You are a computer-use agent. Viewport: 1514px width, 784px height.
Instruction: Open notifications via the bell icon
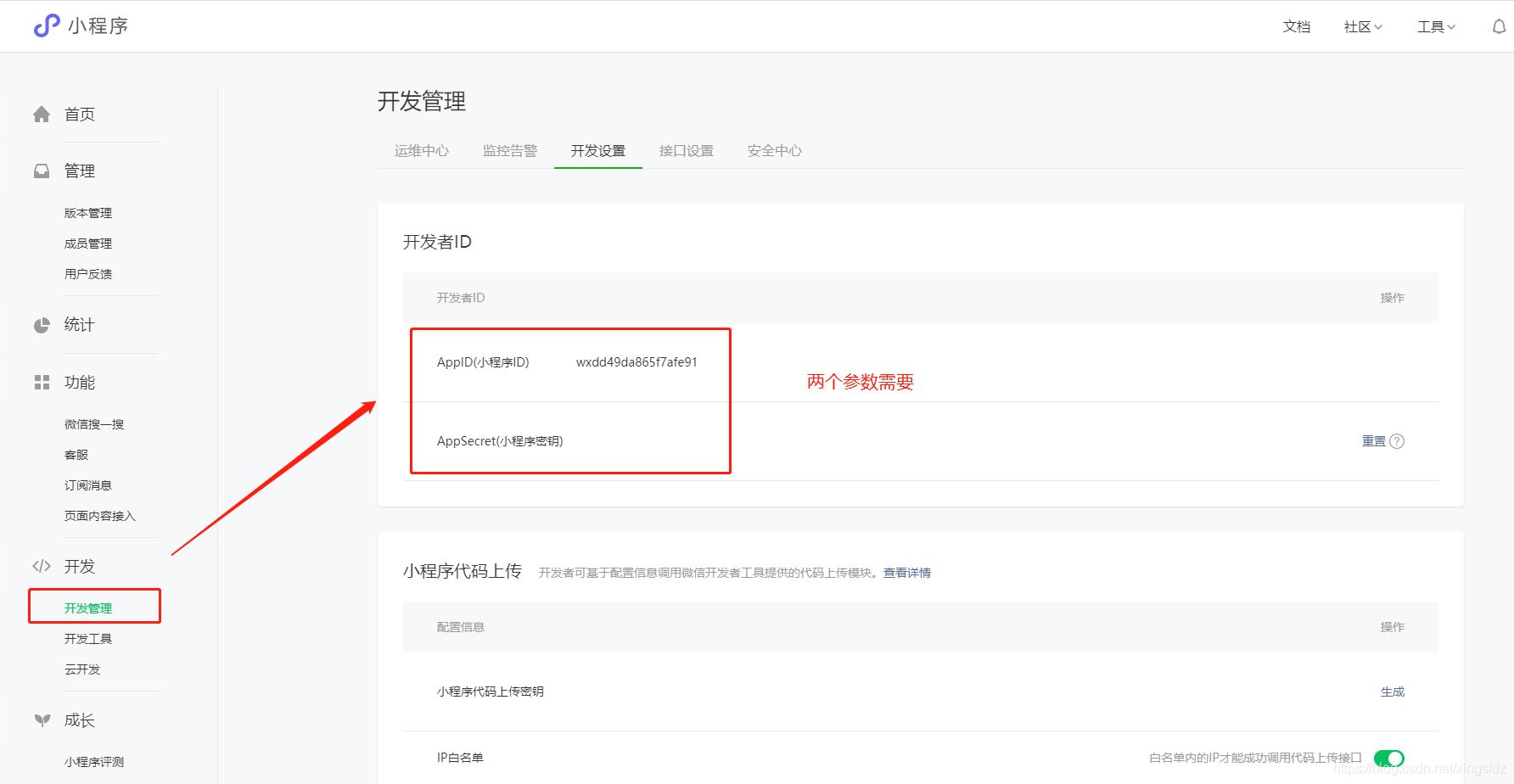tap(1496, 25)
